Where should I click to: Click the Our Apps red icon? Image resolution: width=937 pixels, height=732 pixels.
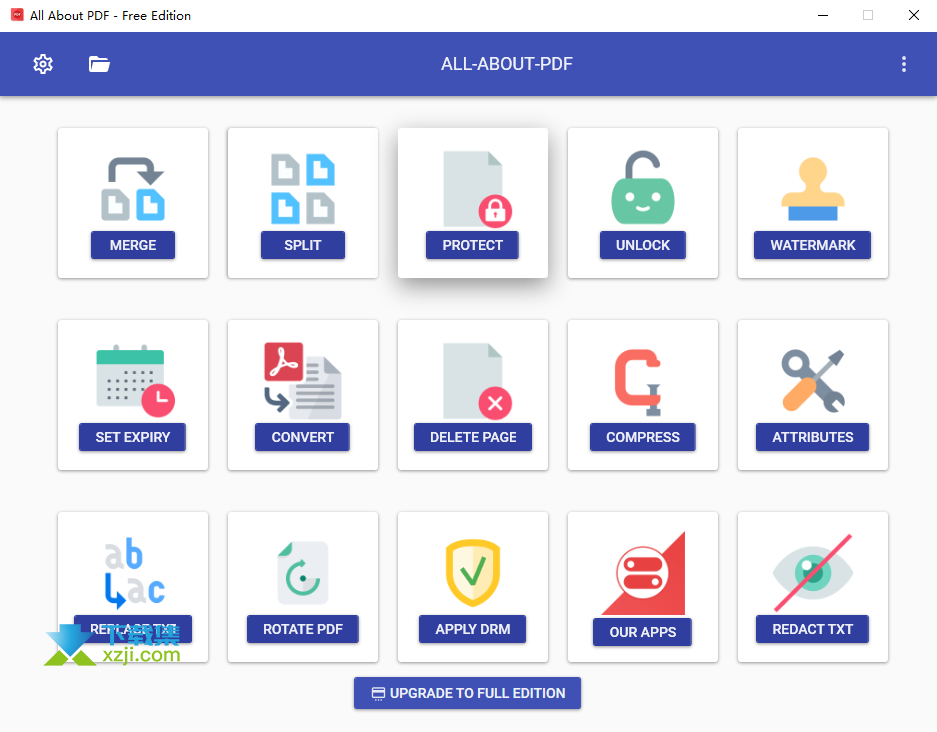644,573
